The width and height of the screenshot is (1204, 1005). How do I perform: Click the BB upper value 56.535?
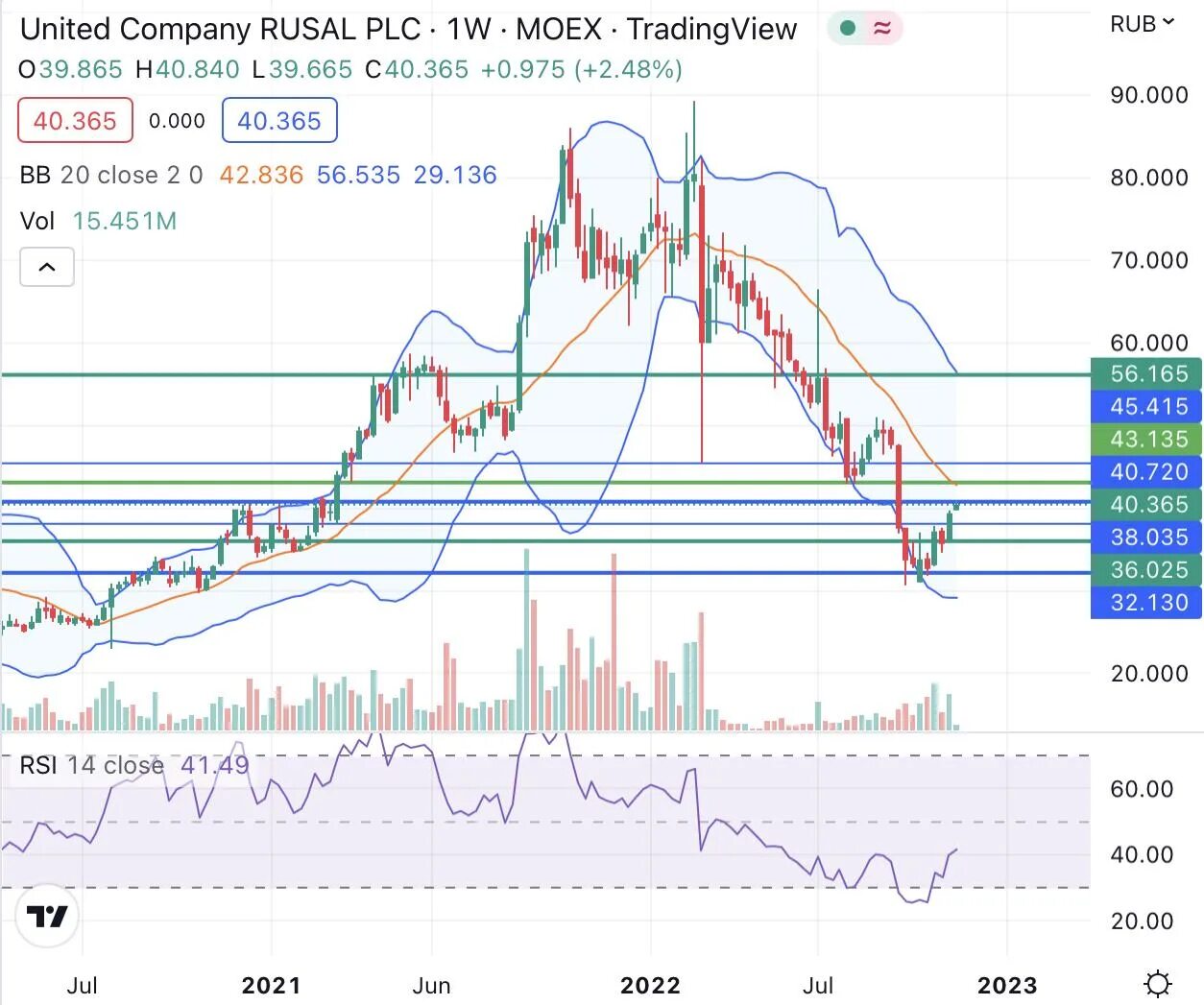358,175
